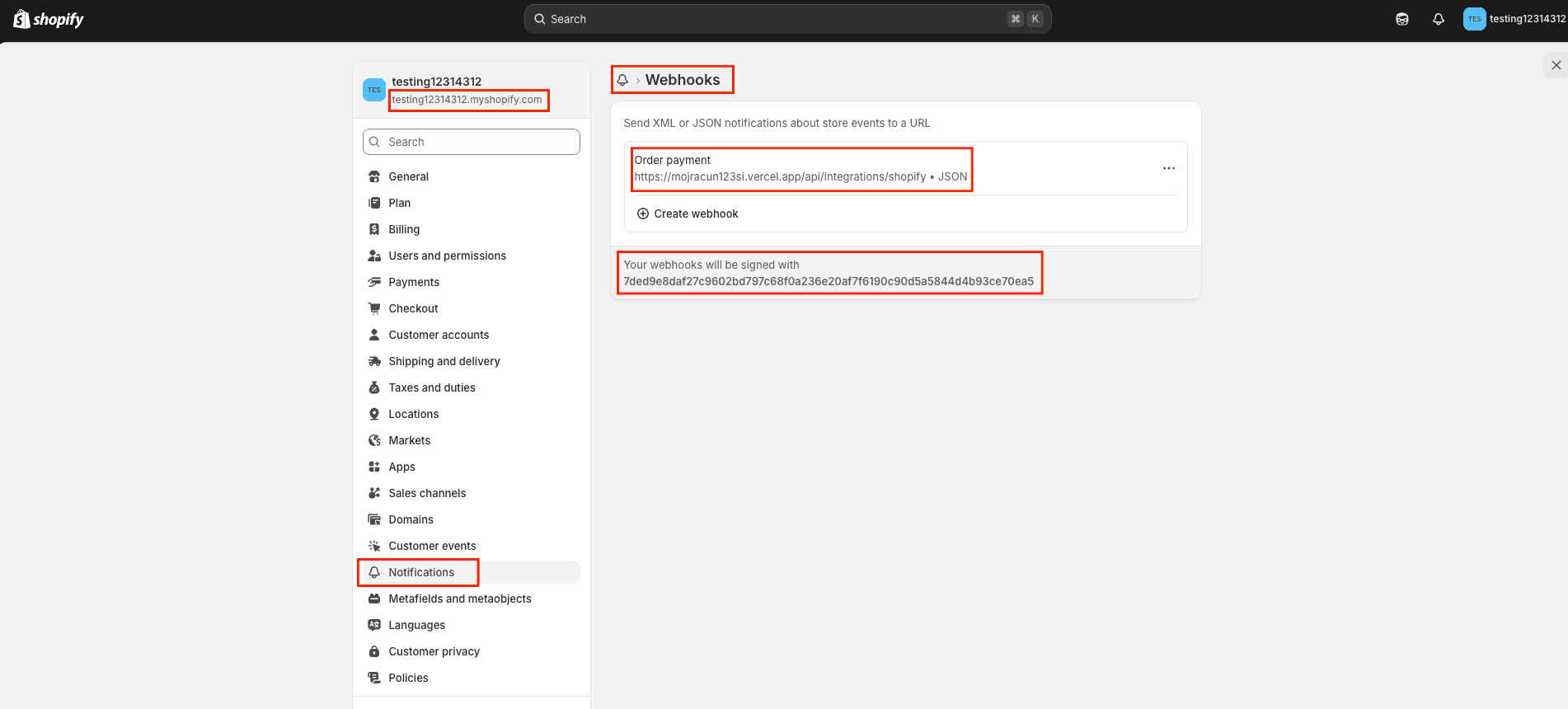Click the Checkout cart icon
Viewport: 1568px width, 709px height.
[374, 308]
